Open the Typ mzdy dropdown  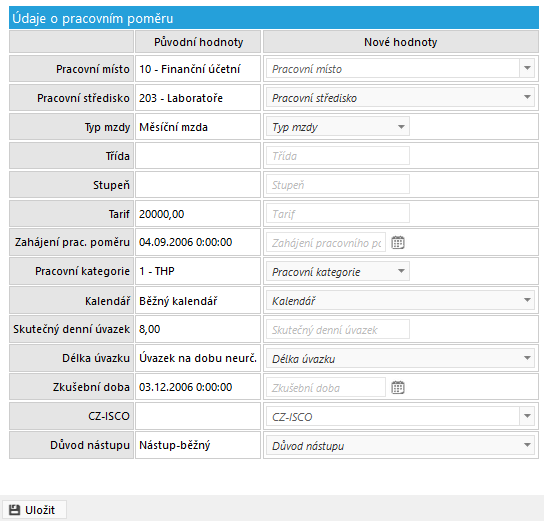coord(338,127)
